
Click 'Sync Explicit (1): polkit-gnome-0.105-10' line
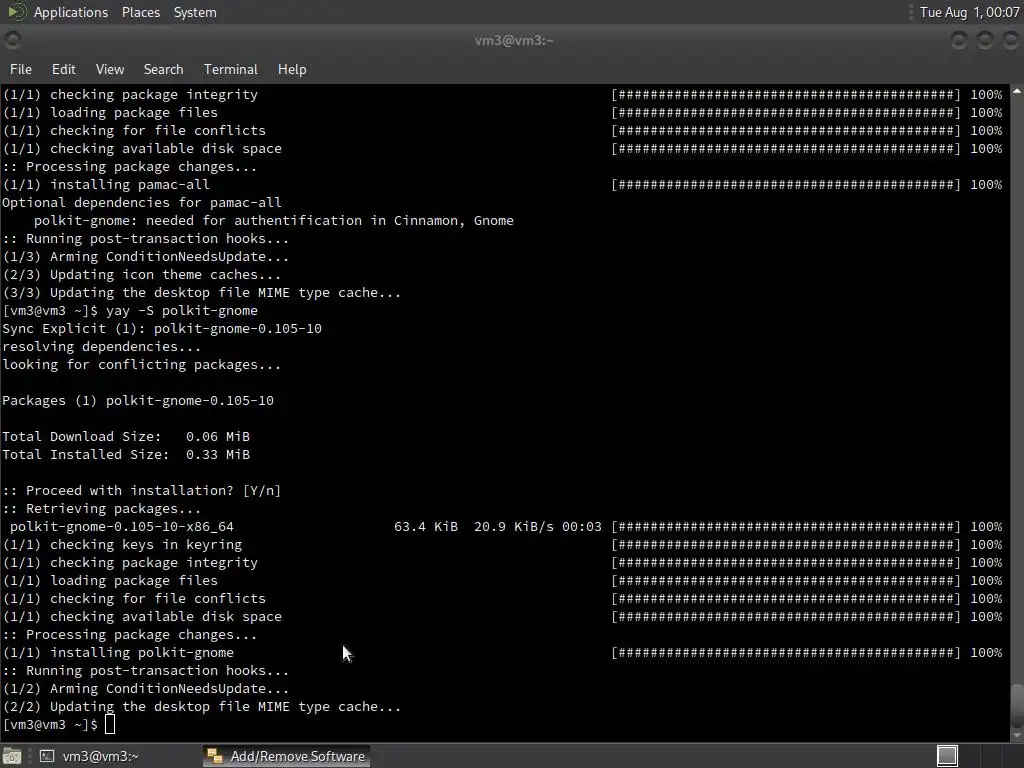[x=162, y=328]
